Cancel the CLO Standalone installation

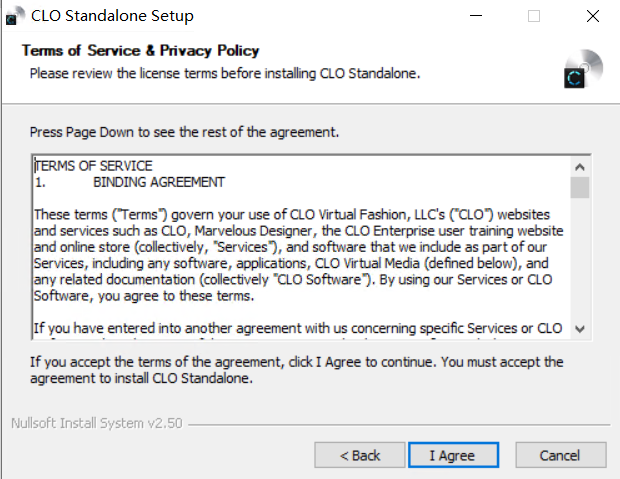[560, 455]
